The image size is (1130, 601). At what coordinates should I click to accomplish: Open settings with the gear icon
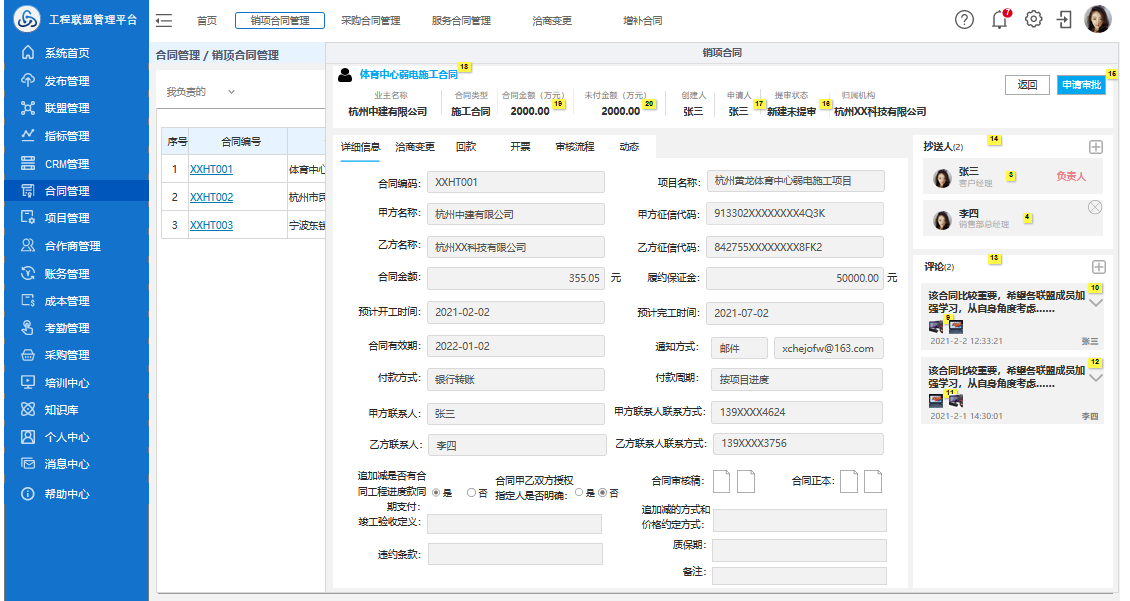click(x=1033, y=19)
